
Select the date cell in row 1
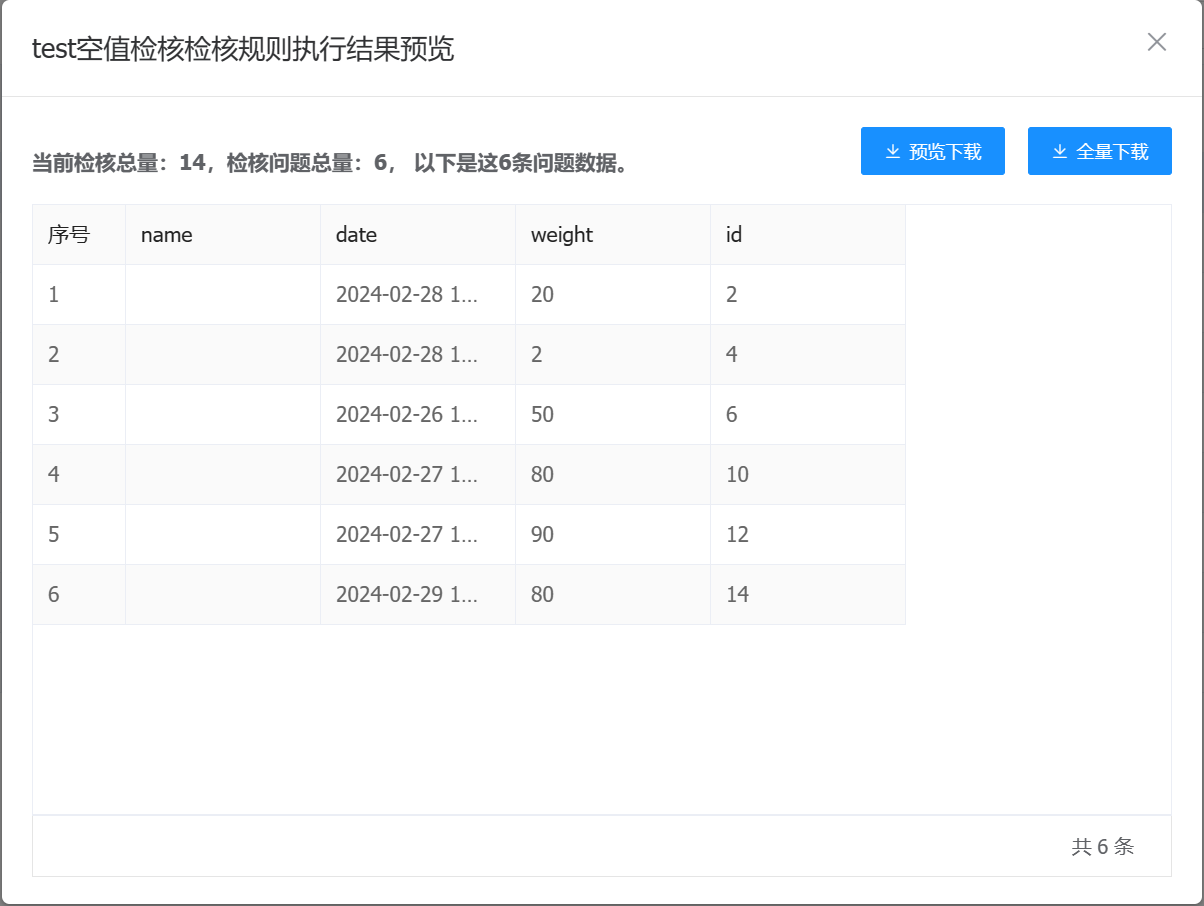point(406,295)
